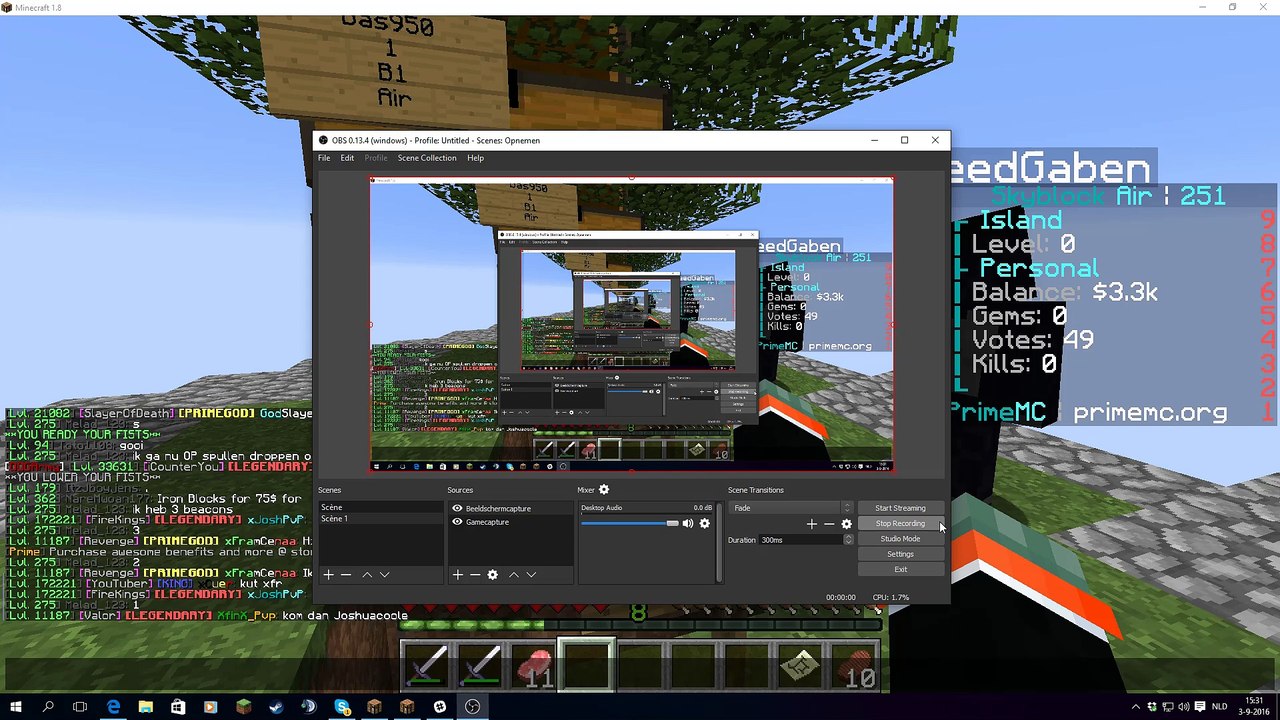Screen dimensions: 1280x720
Task: Click the Duration 300ms field
Action: [801, 540]
